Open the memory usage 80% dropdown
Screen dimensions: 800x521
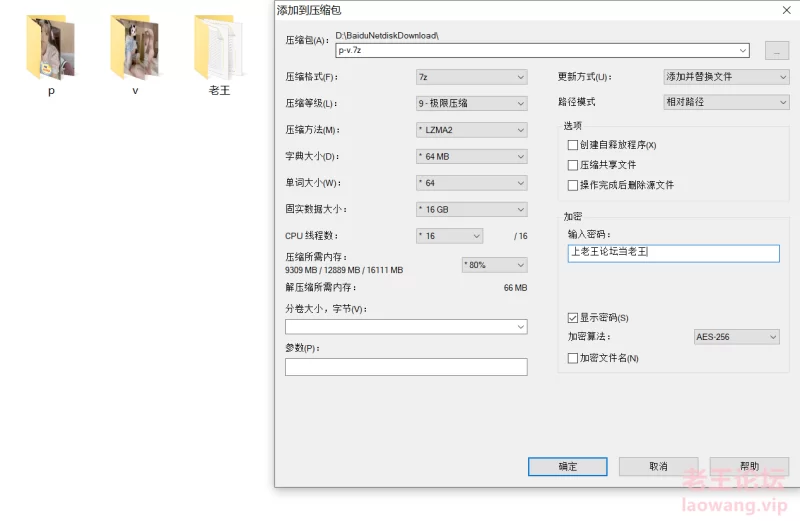[x=494, y=265]
